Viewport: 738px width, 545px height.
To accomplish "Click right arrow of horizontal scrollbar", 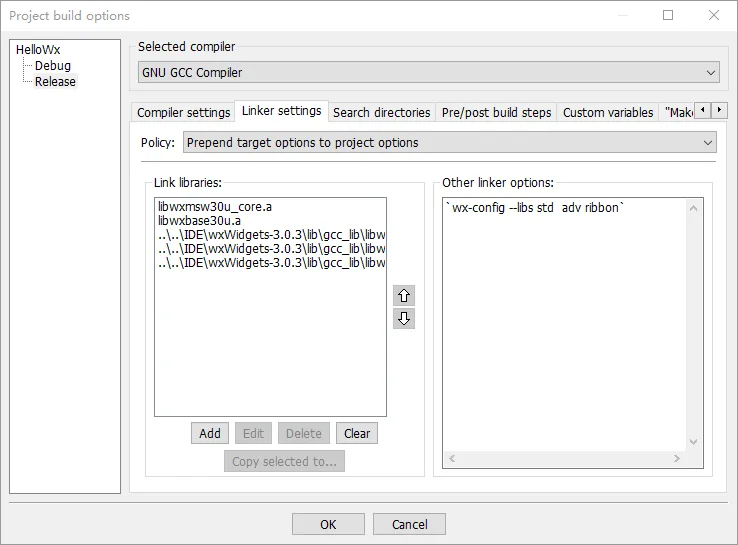I will click(677, 458).
